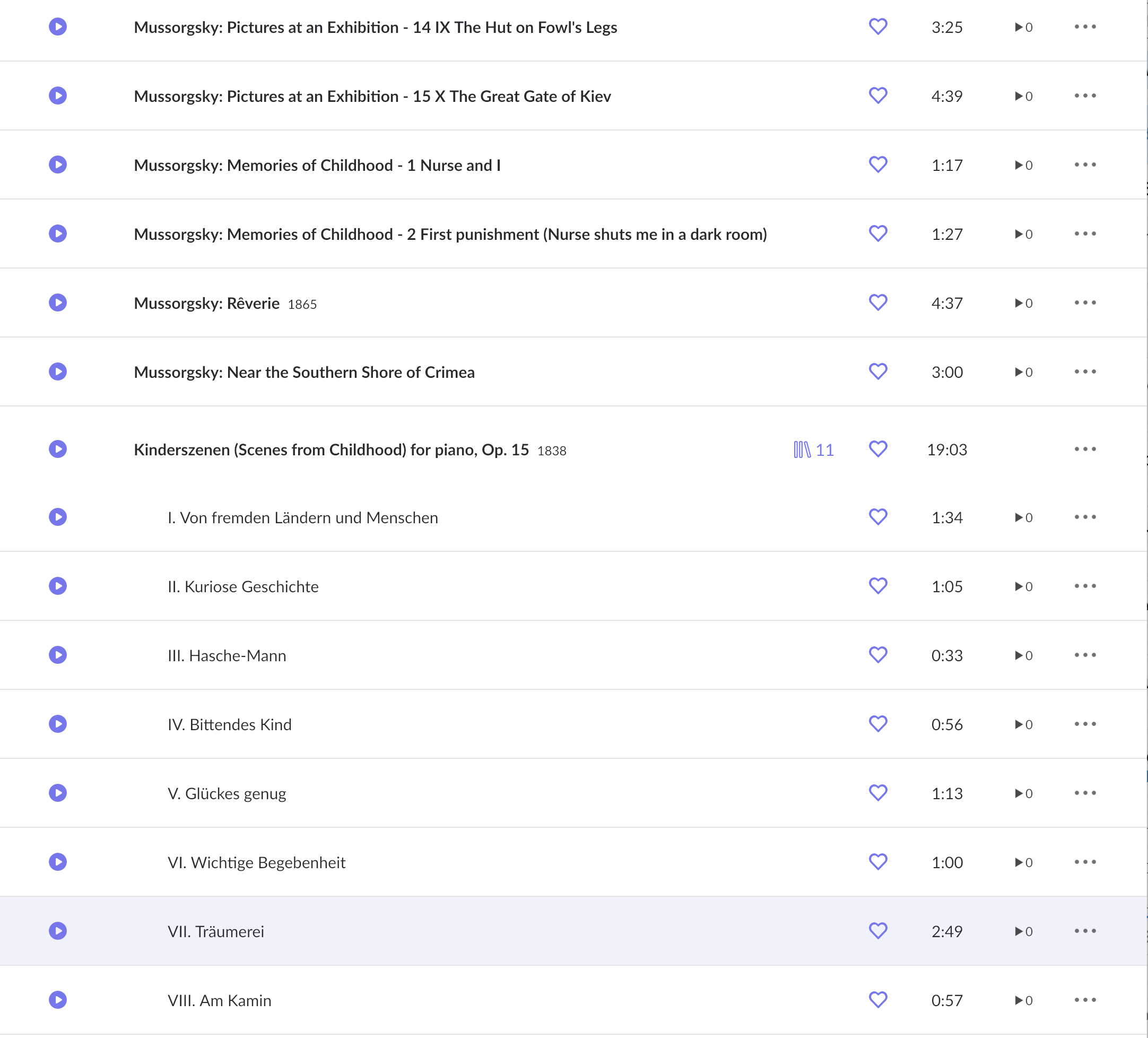Select V. Glückes genug title
The image size is (1148, 1038).
(227, 793)
